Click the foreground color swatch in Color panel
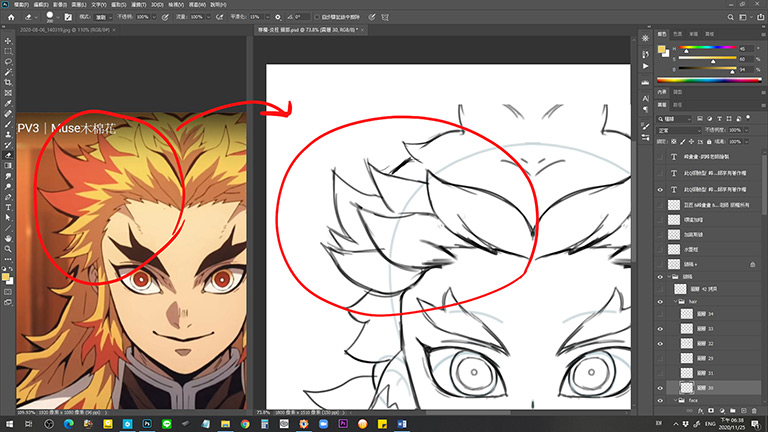 point(661,49)
